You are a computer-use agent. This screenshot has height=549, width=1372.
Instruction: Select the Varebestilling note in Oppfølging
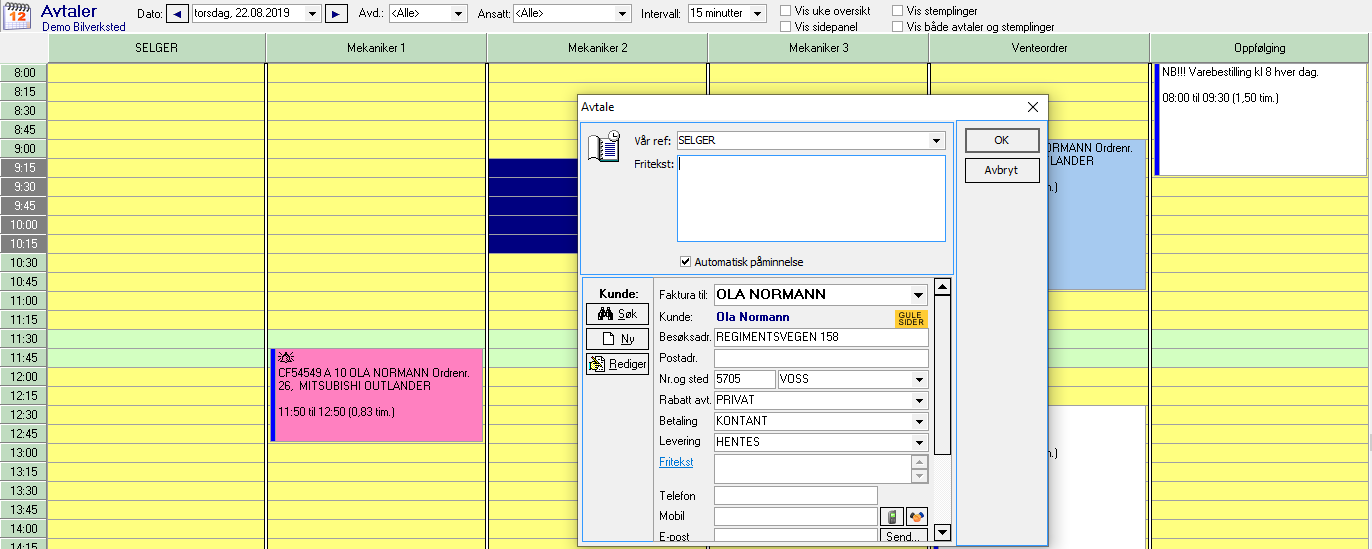click(1259, 118)
